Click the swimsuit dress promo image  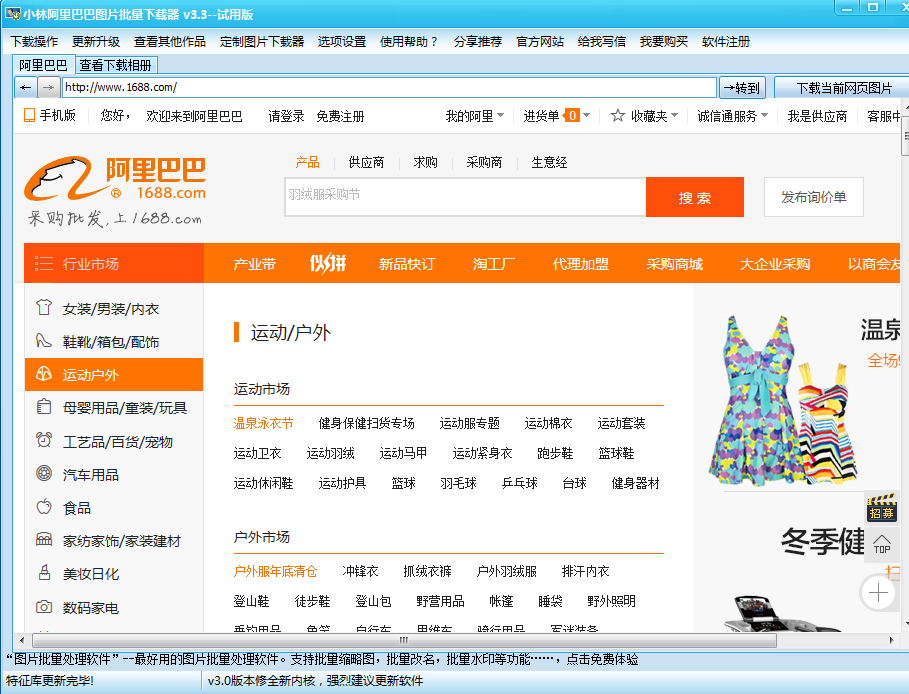[783, 400]
